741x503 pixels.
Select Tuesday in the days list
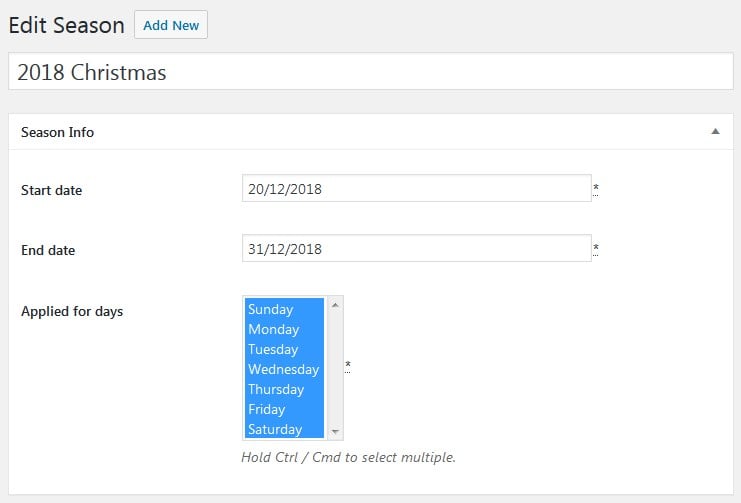(x=284, y=349)
